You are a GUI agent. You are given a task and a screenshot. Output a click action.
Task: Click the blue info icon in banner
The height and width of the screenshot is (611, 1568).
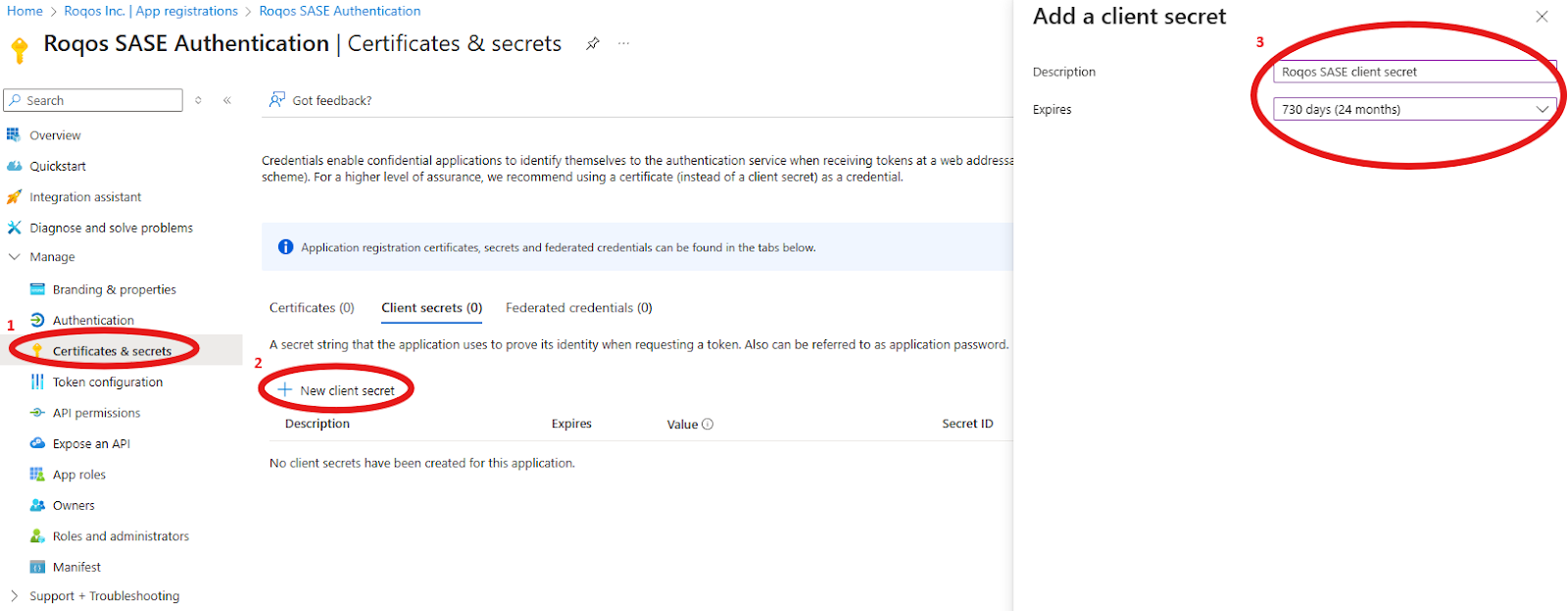tap(285, 247)
